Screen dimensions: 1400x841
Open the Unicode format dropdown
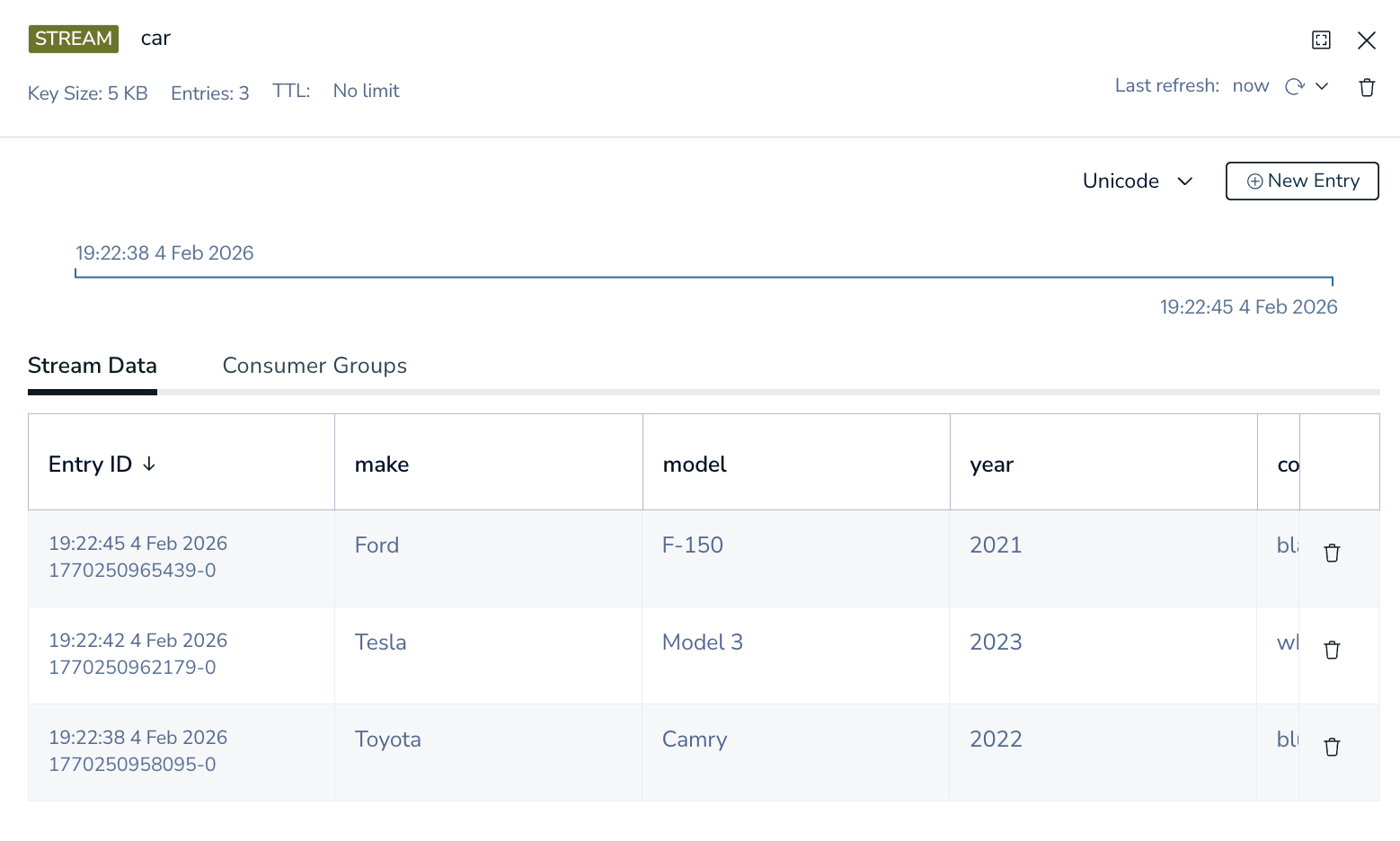[1137, 181]
